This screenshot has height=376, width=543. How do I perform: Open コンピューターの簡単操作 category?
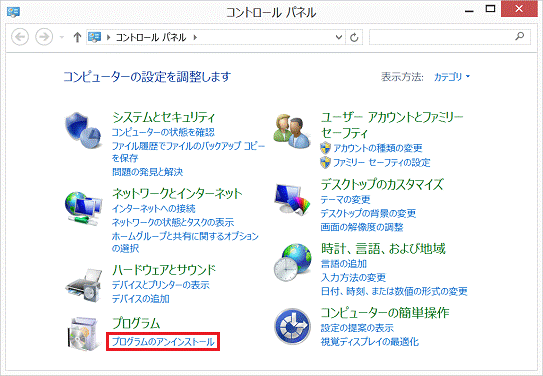(385, 313)
